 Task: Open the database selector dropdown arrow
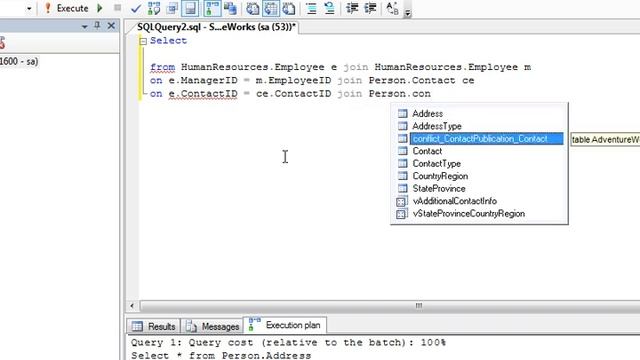(29, 8)
